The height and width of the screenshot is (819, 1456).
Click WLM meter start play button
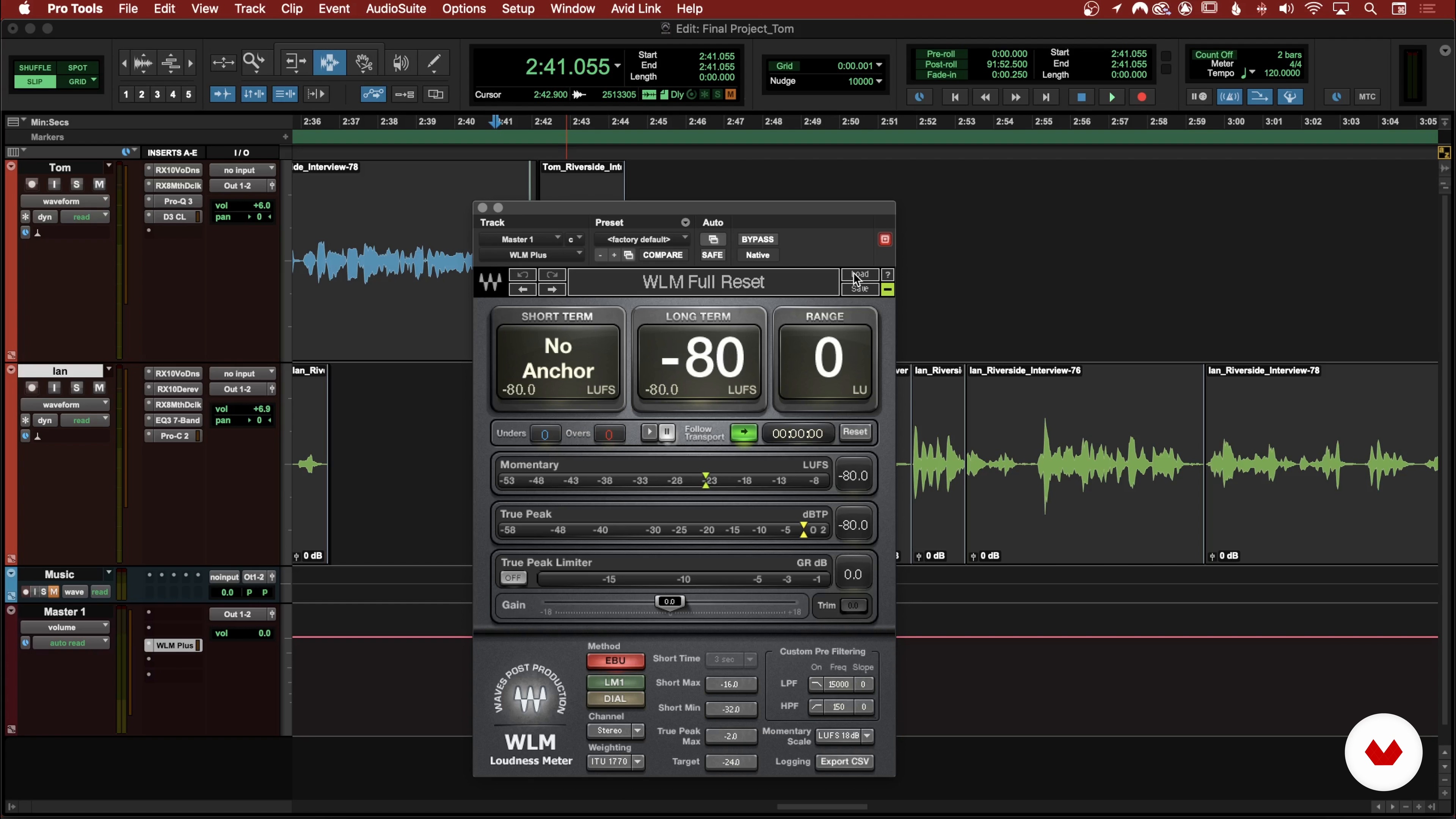click(649, 433)
